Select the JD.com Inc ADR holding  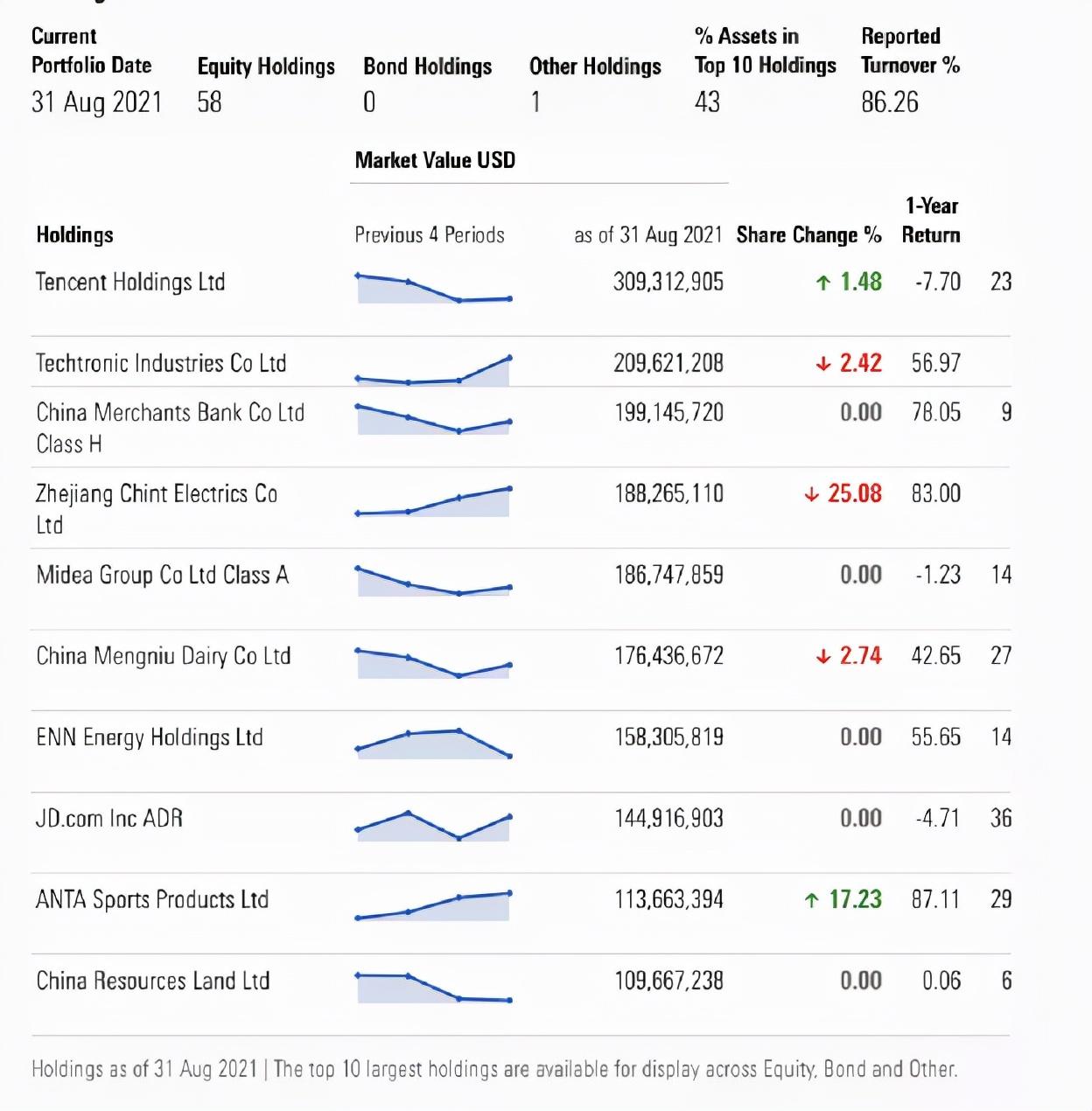[109, 819]
